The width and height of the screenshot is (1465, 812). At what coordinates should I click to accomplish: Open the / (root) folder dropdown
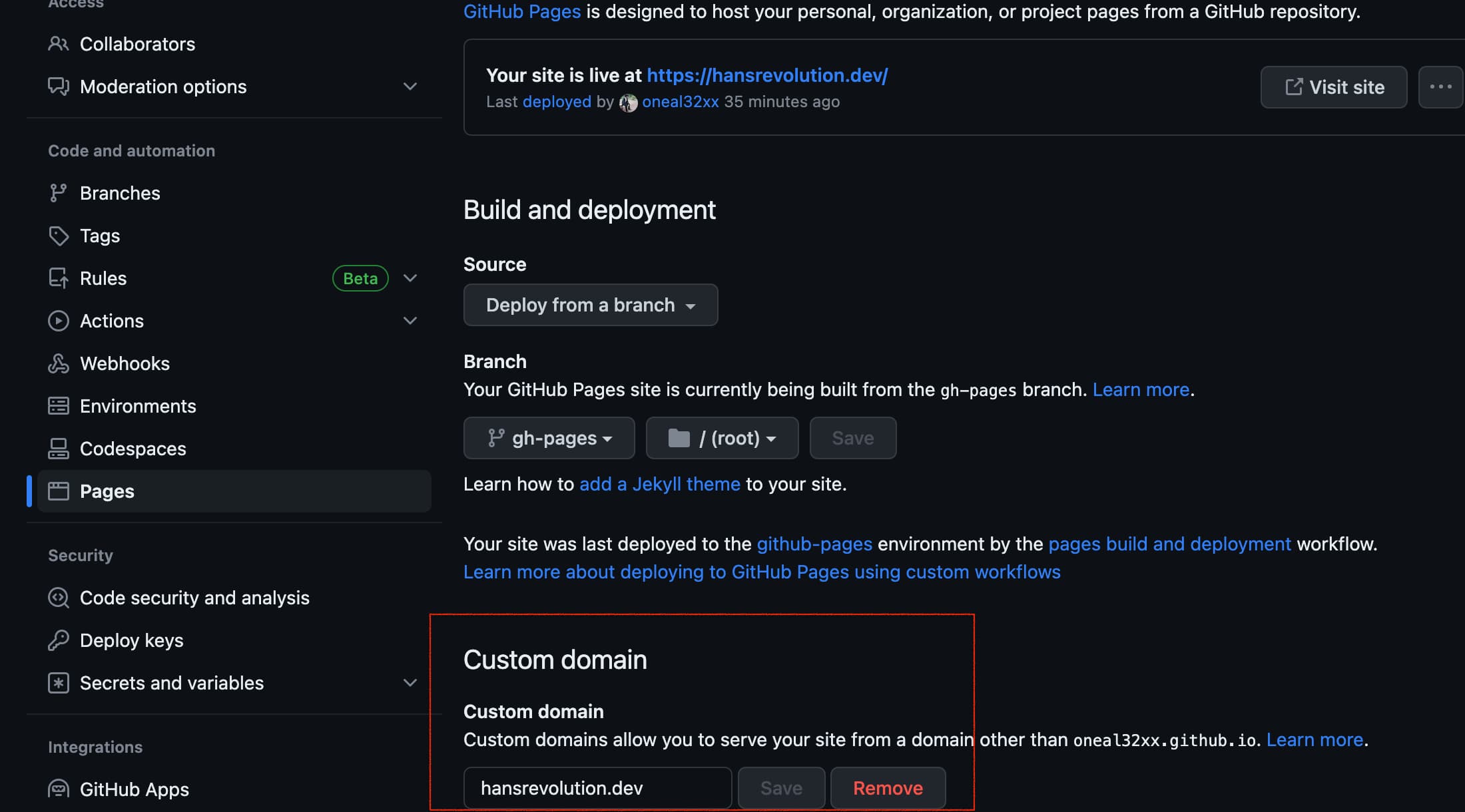[723, 438]
